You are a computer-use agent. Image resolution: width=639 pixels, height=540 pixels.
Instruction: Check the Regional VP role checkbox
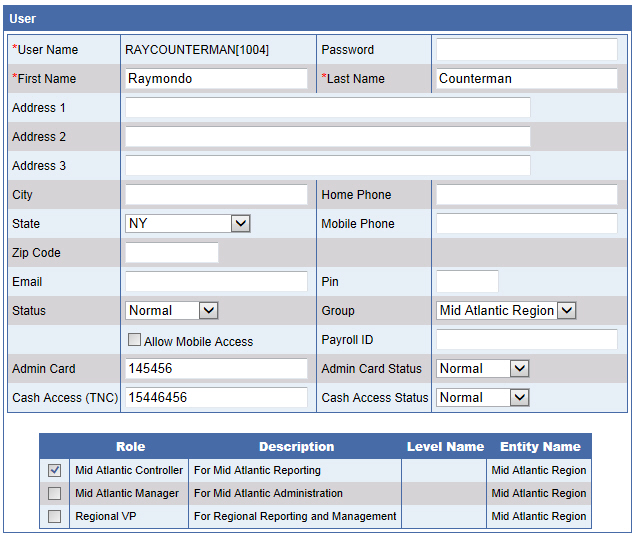pos(55,516)
